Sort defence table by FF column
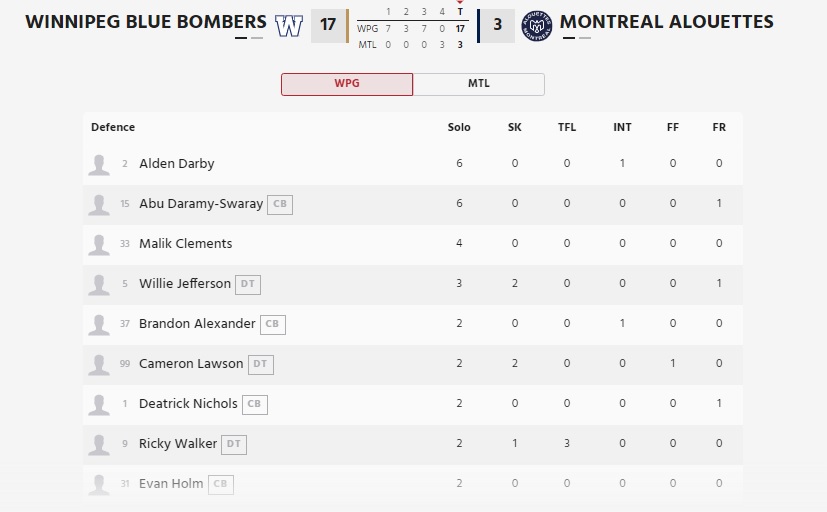827x512 pixels. [x=673, y=128]
